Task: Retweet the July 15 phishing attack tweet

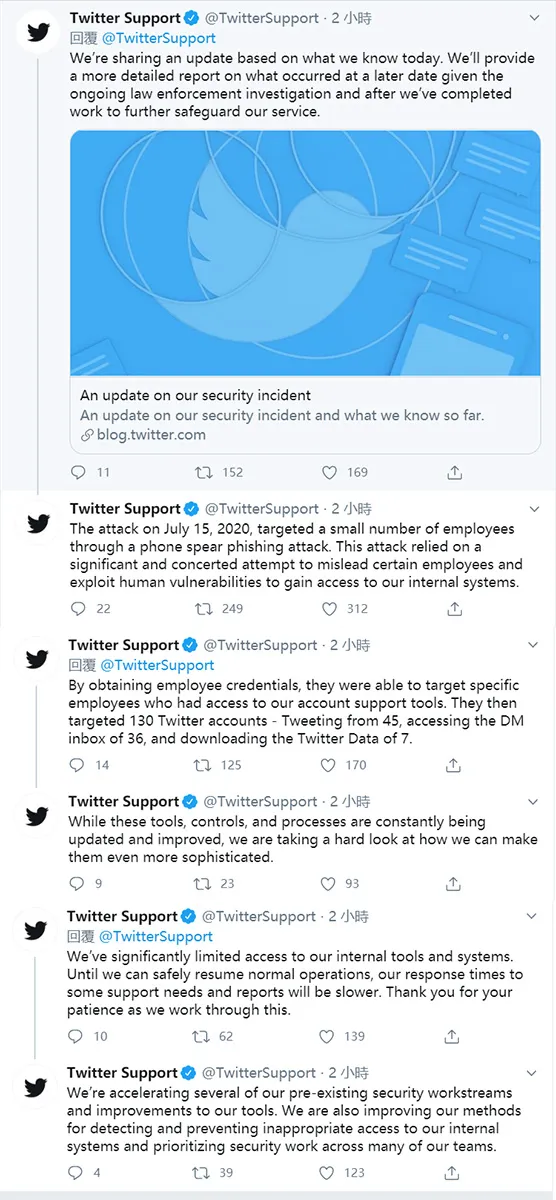Action: [203, 608]
